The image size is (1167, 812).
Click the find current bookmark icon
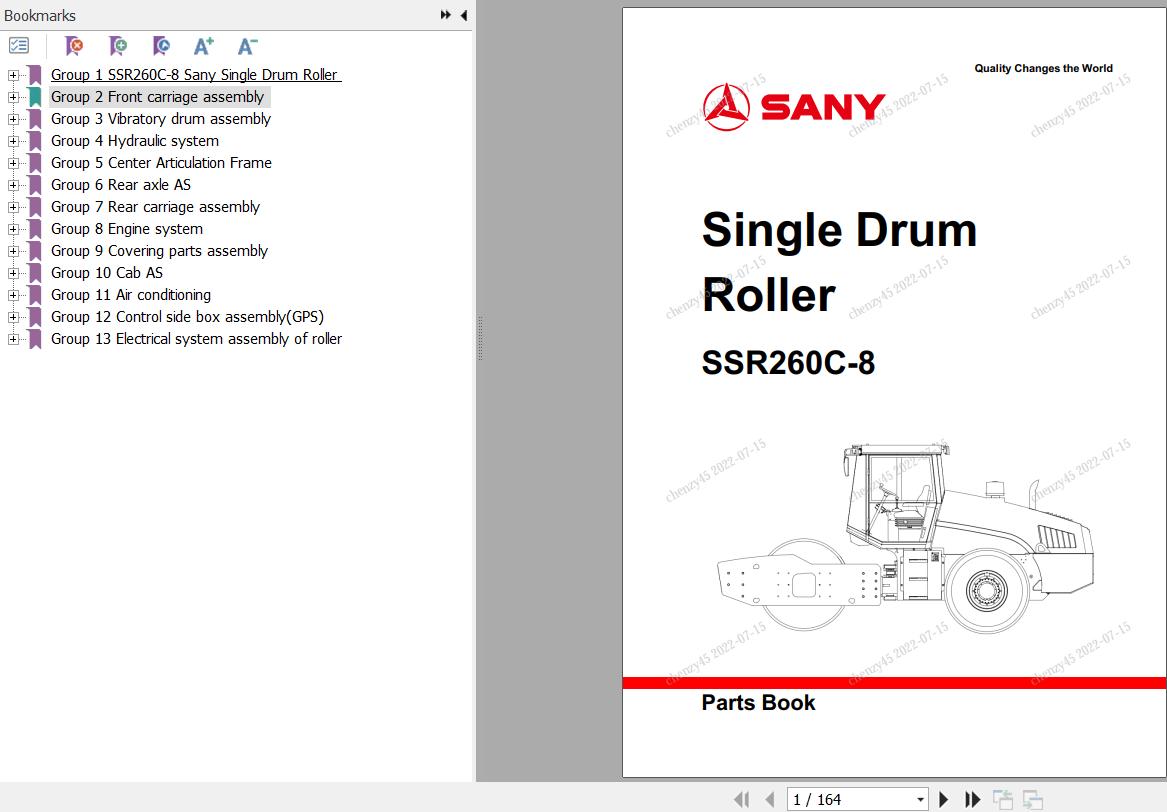point(161,46)
